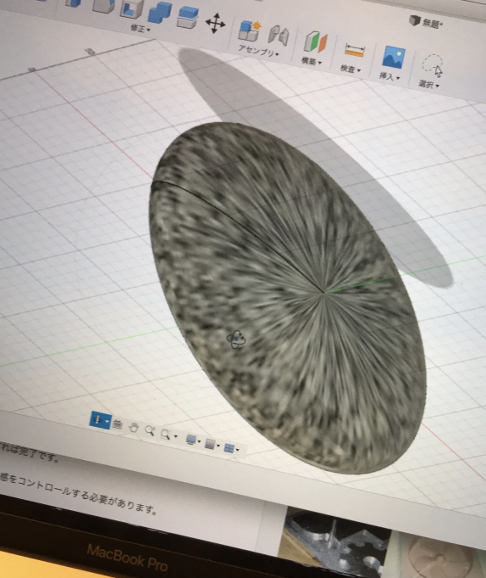
Task: Expand the アセンブリ dropdown
Action: pos(258,51)
